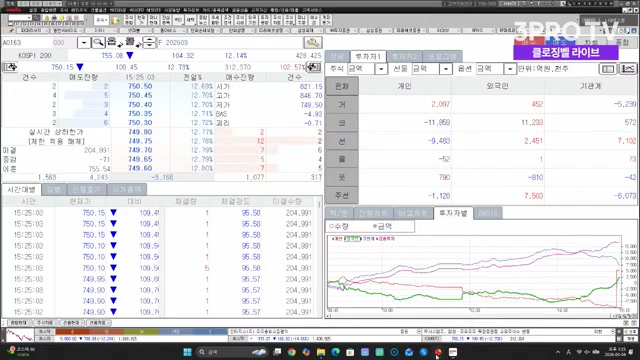Open Microsoft Edge from the taskbar
Viewport: 640px width, 360px height.
pos(336,352)
